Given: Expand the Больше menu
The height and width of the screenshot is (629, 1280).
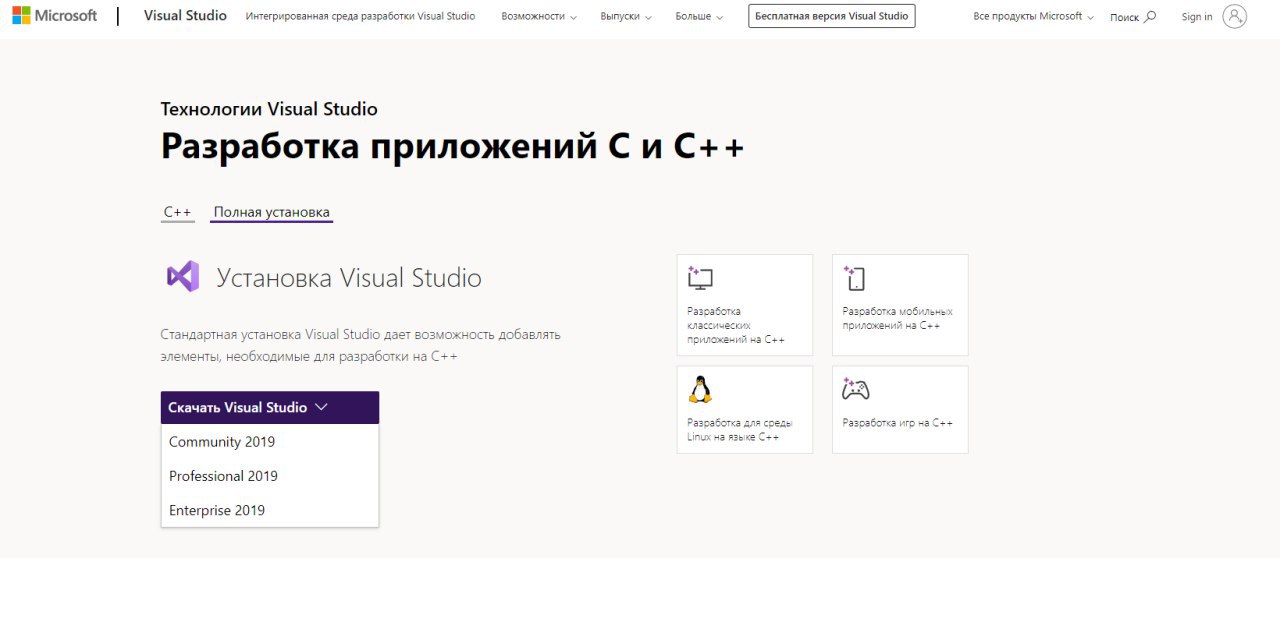Looking at the screenshot, I should click(699, 16).
